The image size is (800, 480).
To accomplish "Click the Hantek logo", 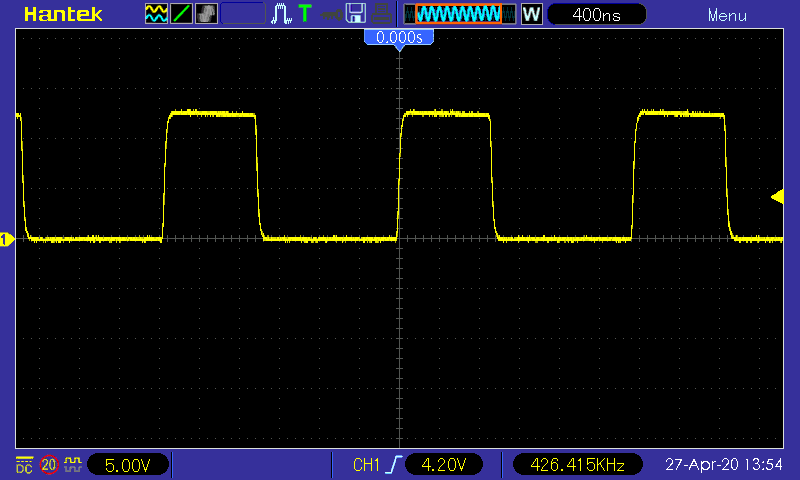I will click(x=63, y=14).
